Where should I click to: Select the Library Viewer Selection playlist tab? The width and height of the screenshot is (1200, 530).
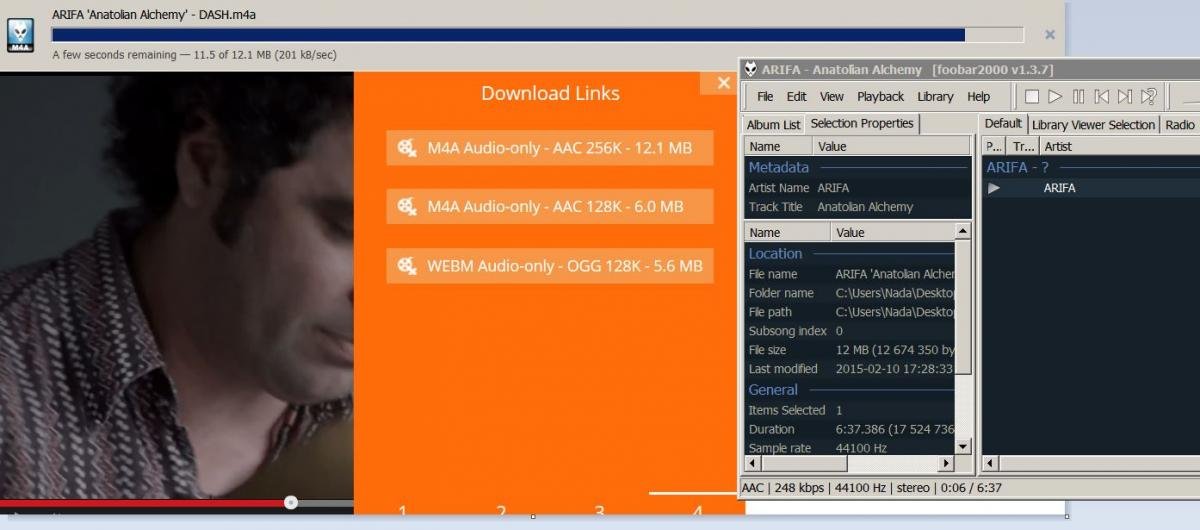click(1093, 125)
